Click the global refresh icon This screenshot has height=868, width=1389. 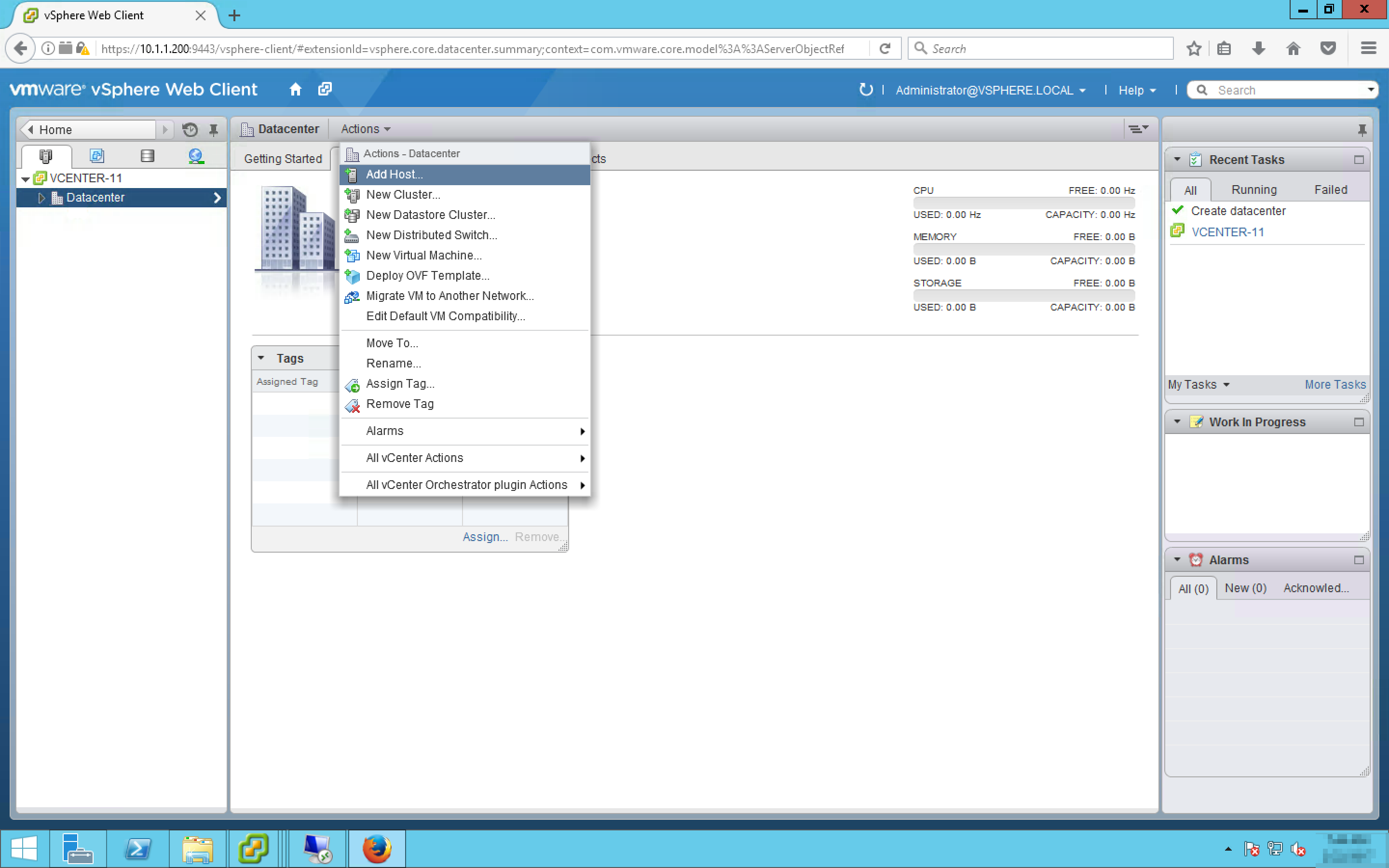[x=866, y=90]
